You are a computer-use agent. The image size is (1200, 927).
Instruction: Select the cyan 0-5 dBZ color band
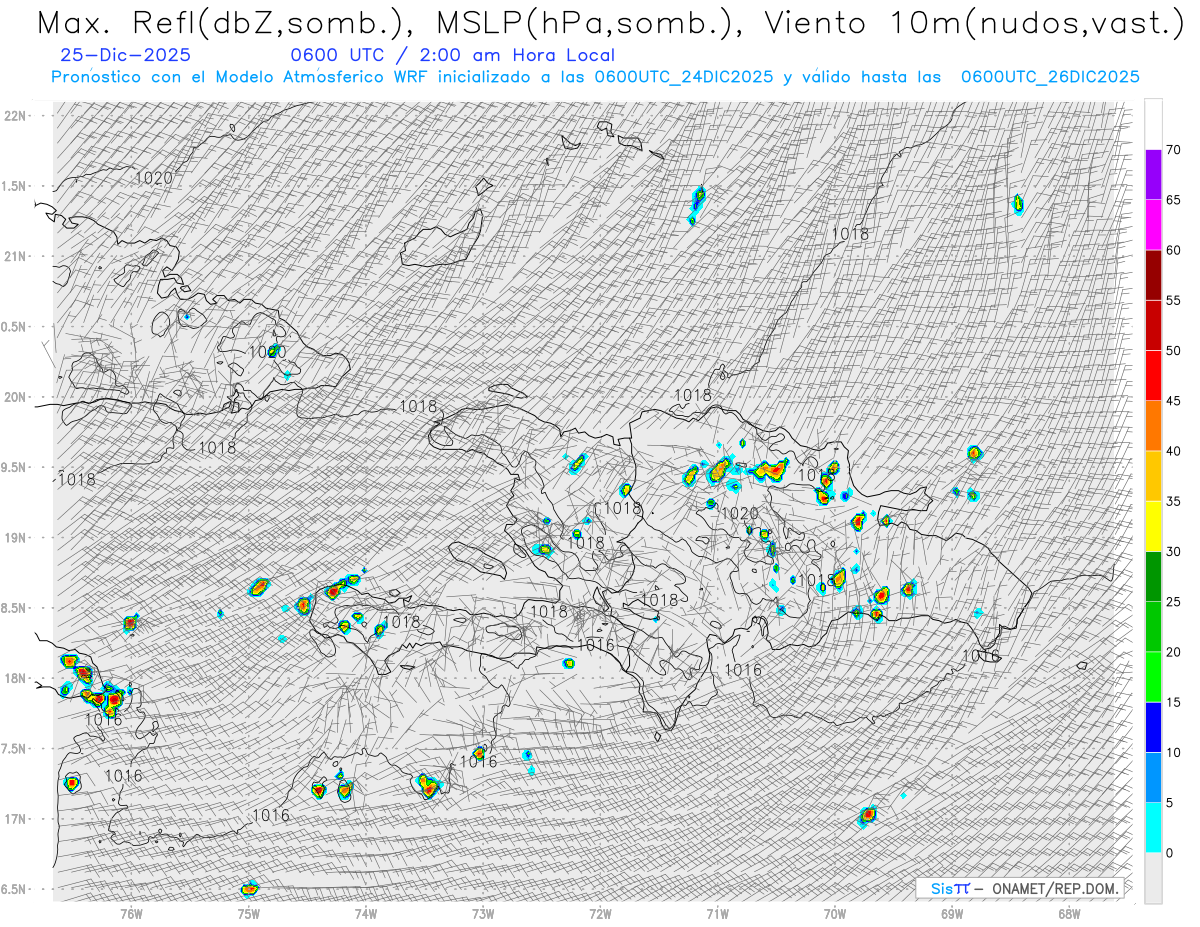coord(1153,827)
